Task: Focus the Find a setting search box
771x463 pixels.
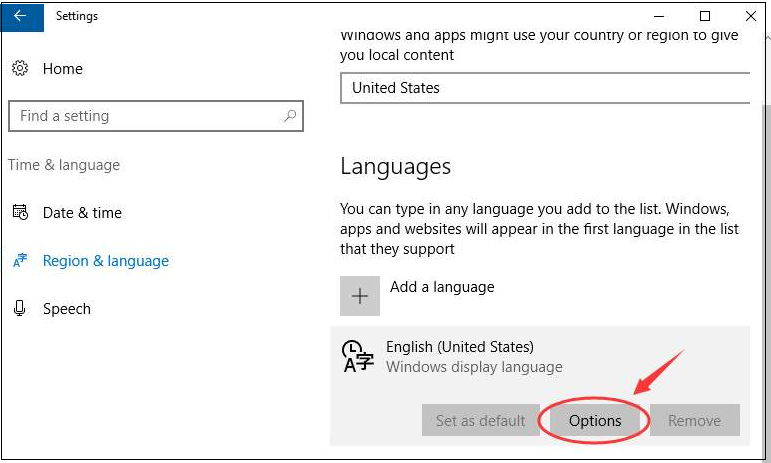Action: pos(156,116)
